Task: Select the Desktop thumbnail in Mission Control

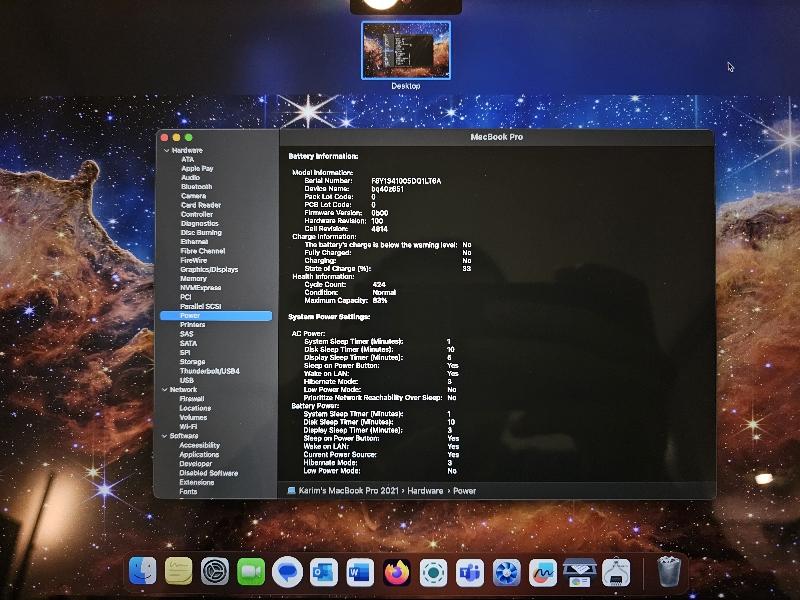Action: pyautogui.click(x=406, y=50)
